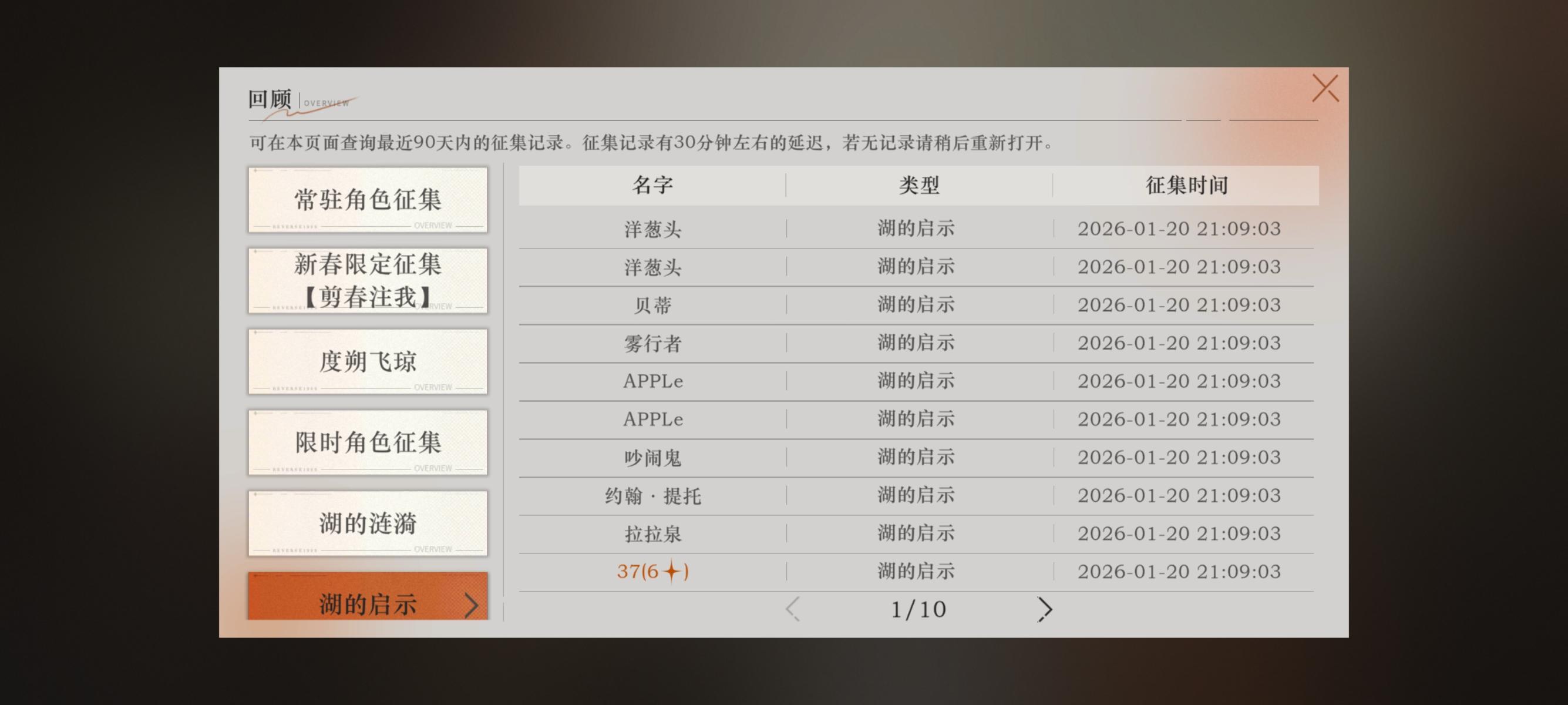The height and width of the screenshot is (705, 1568).
Task: Select the 贝蒂 record row
Action: (x=652, y=305)
